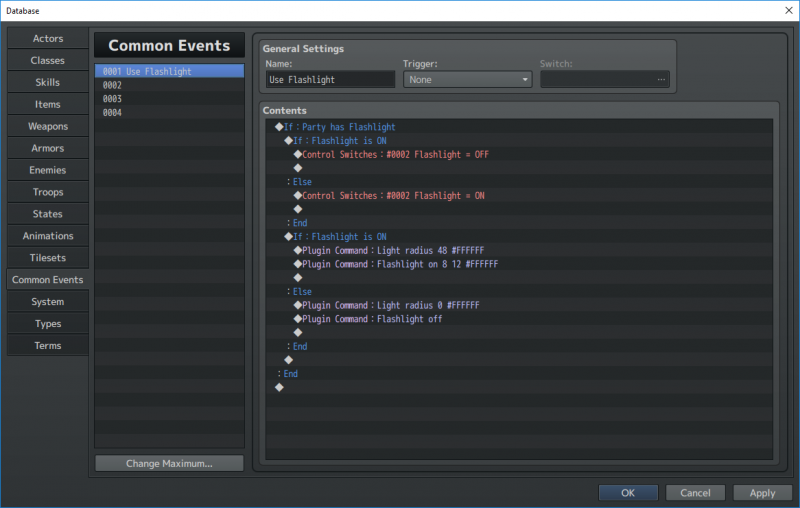800x508 pixels.
Task: Select common event row 0004
Action: 169,113
